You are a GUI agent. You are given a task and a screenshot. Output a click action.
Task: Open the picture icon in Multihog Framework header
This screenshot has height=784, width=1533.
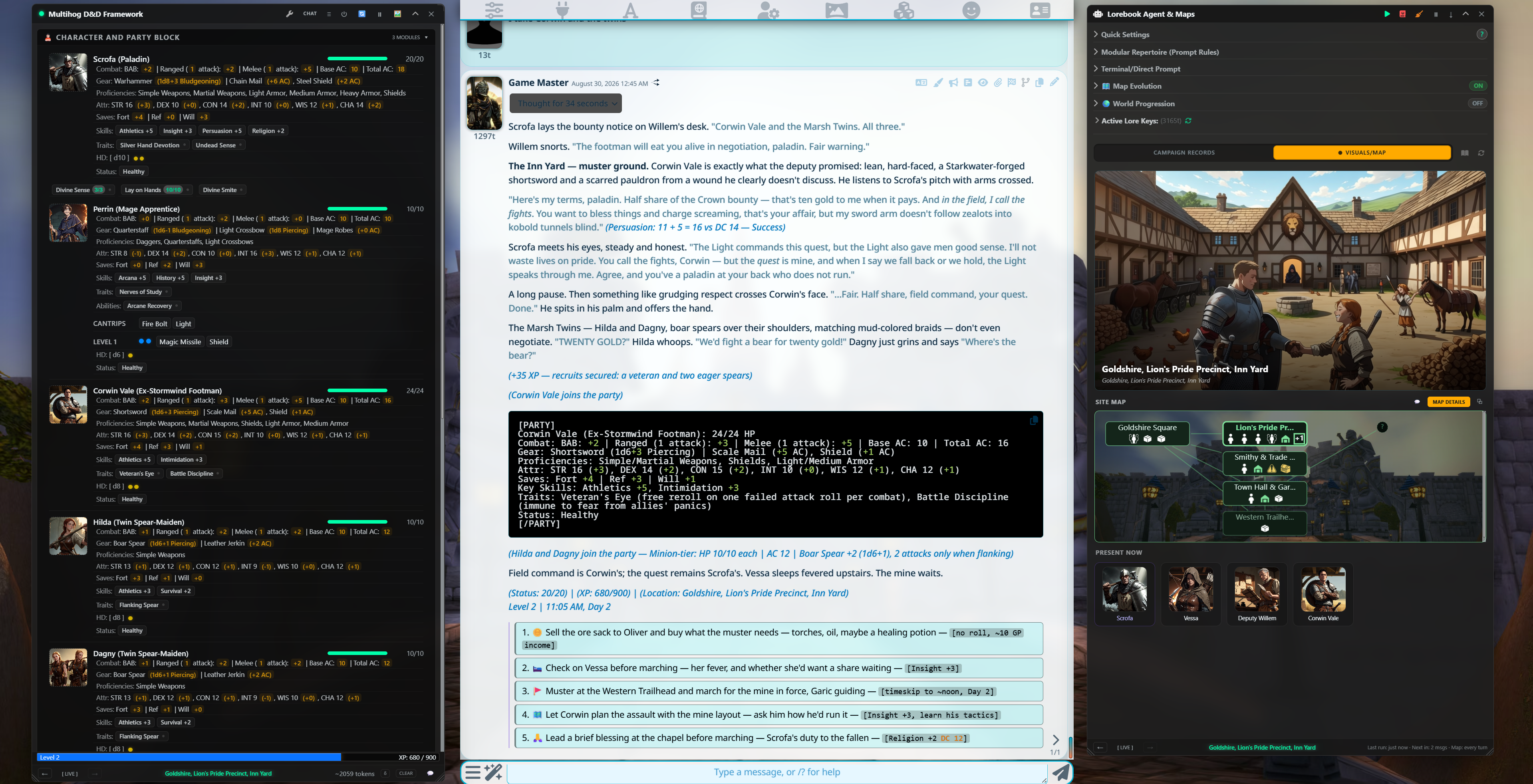(x=397, y=14)
